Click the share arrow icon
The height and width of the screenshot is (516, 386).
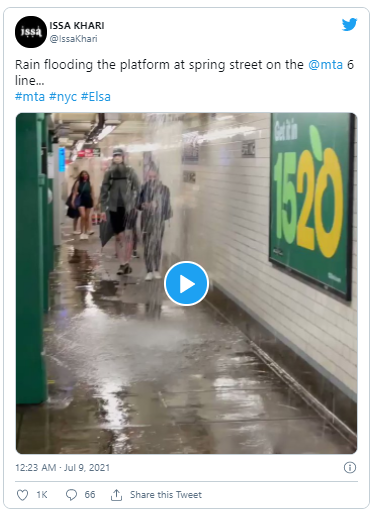click(116, 495)
